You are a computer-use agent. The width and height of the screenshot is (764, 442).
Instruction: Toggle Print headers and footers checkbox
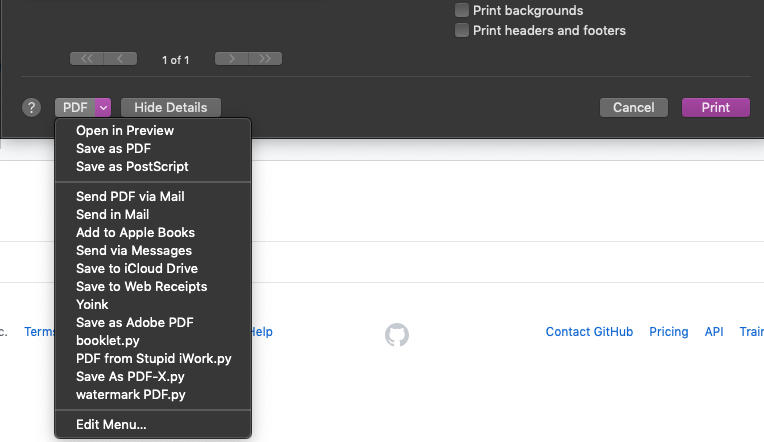[461, 30]
